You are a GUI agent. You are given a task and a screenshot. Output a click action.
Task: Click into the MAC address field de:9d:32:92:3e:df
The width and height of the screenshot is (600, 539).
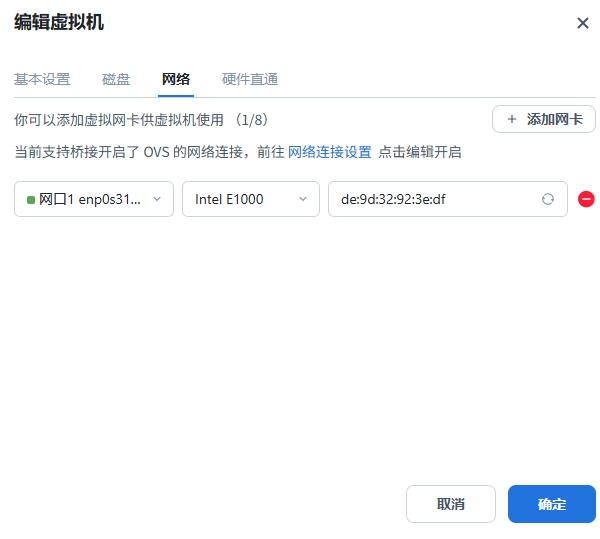click(430, 199)
